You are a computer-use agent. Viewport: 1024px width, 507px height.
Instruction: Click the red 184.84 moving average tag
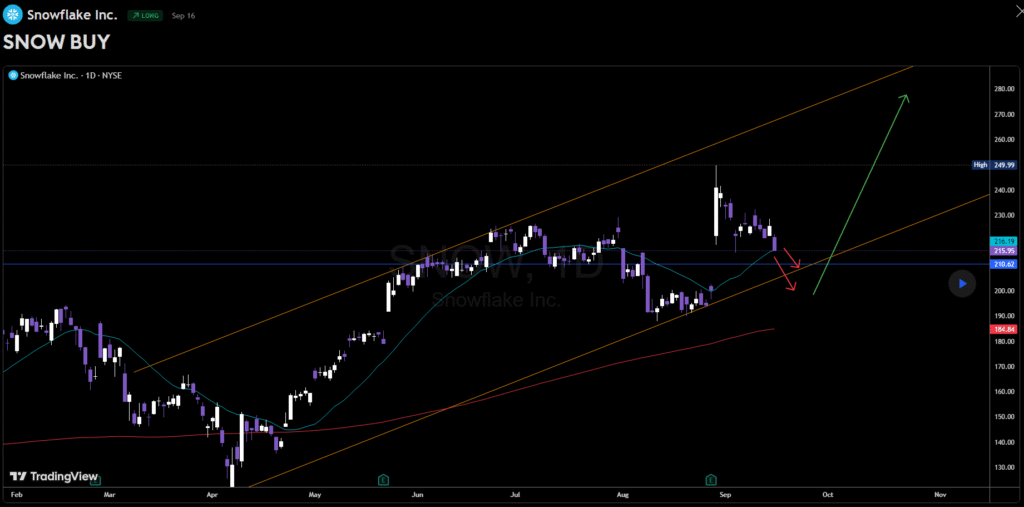click(x=1004, y=329)
